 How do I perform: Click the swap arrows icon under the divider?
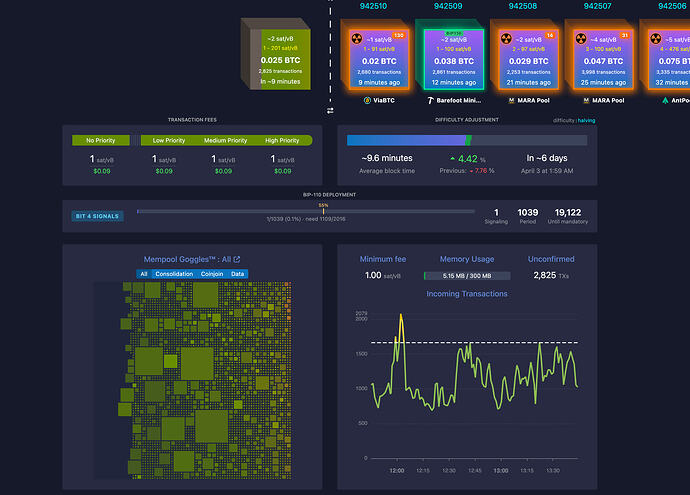(330, 111)
